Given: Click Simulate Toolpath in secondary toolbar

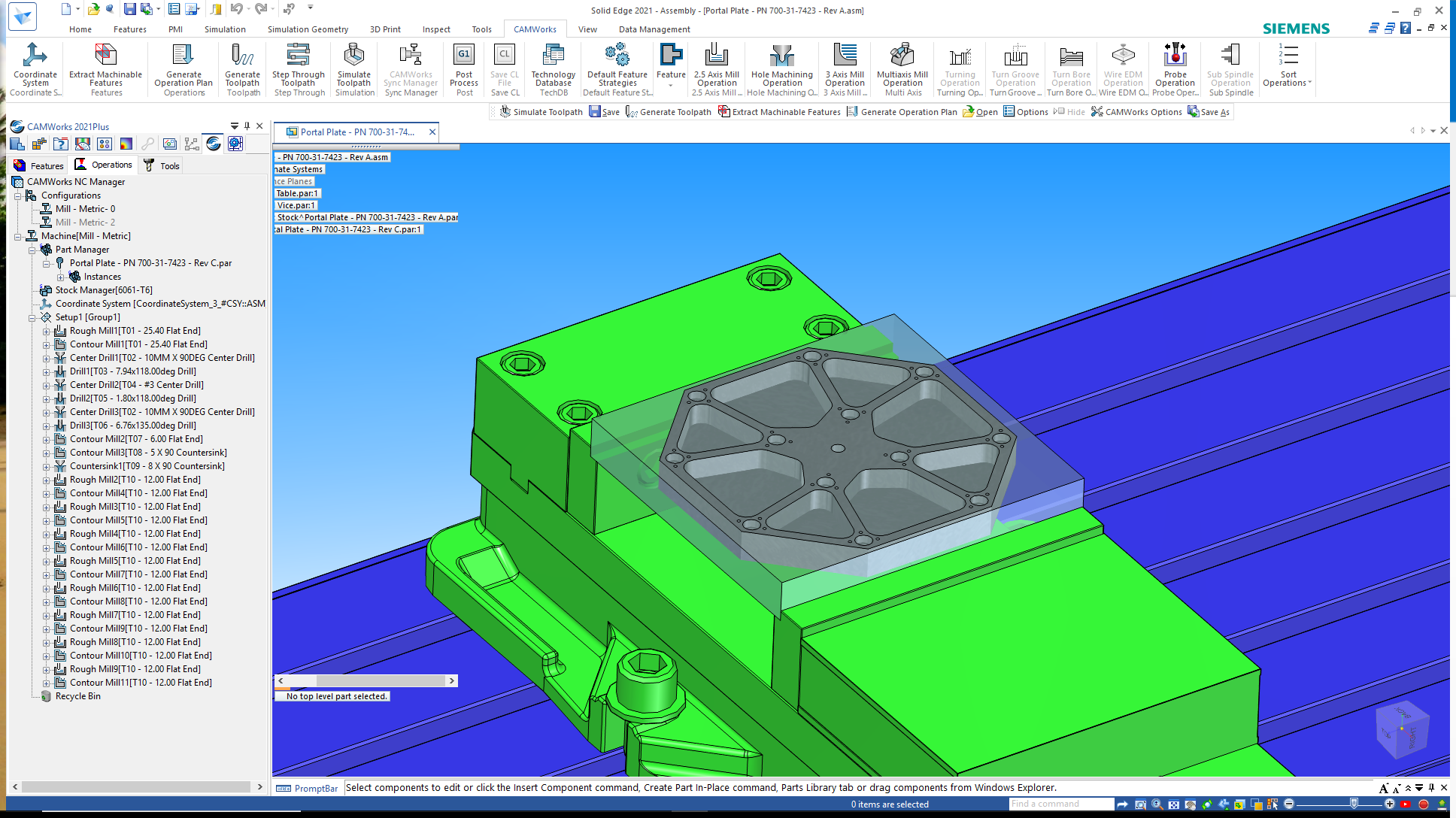Looking at the screenshot, I should 541,112.
